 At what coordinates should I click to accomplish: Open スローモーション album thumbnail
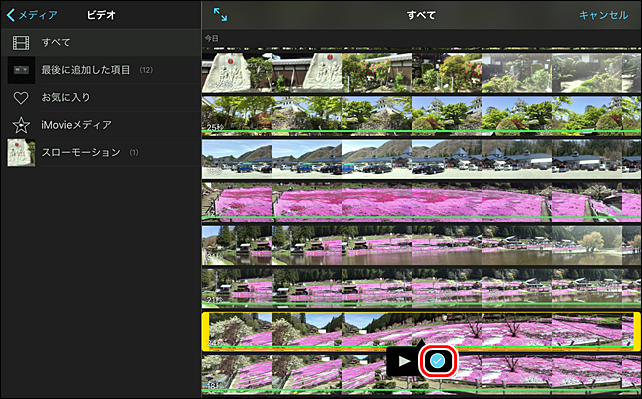21,152
